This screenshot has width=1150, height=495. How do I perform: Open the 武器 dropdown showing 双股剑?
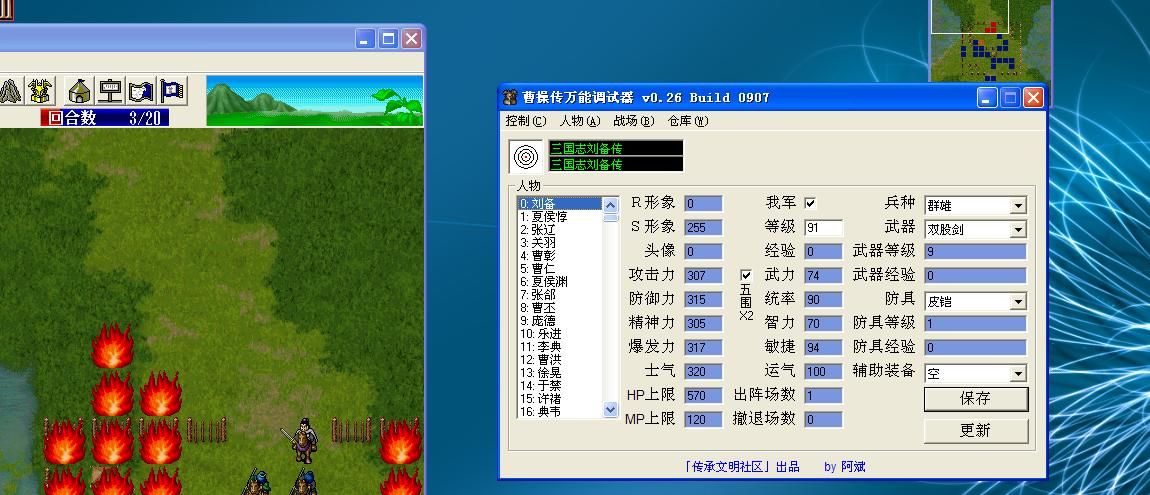pos(1017,230)
